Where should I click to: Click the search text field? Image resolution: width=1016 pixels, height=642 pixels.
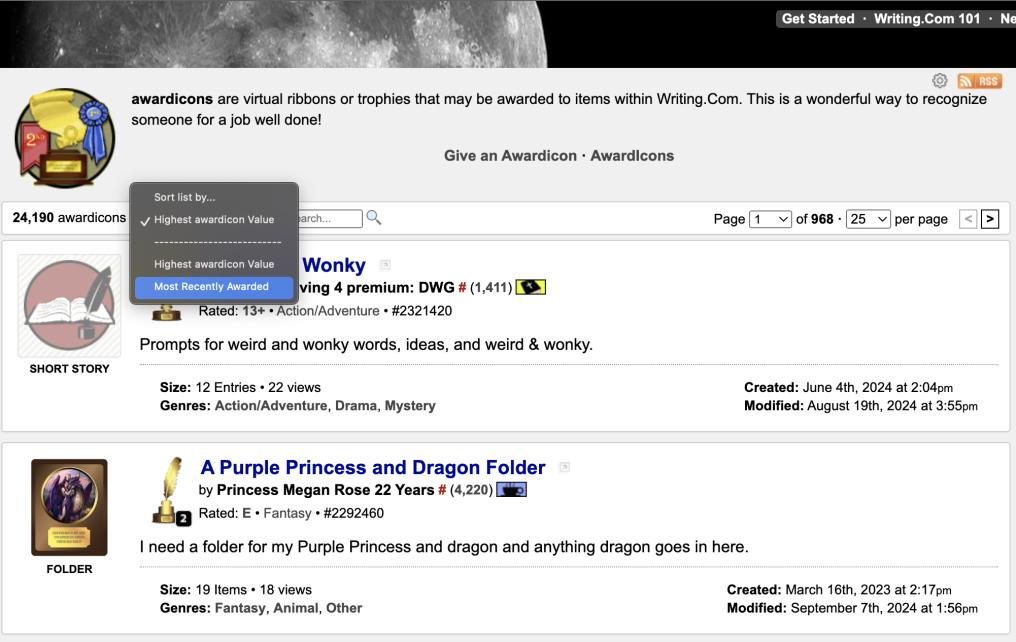(330, 218)
